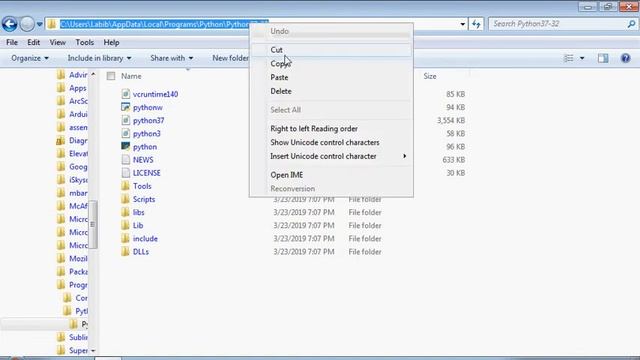Image resolution: width=640 pixels, height=360 pixels.
Task: Click the search magnifier icon
Action: 631,24
